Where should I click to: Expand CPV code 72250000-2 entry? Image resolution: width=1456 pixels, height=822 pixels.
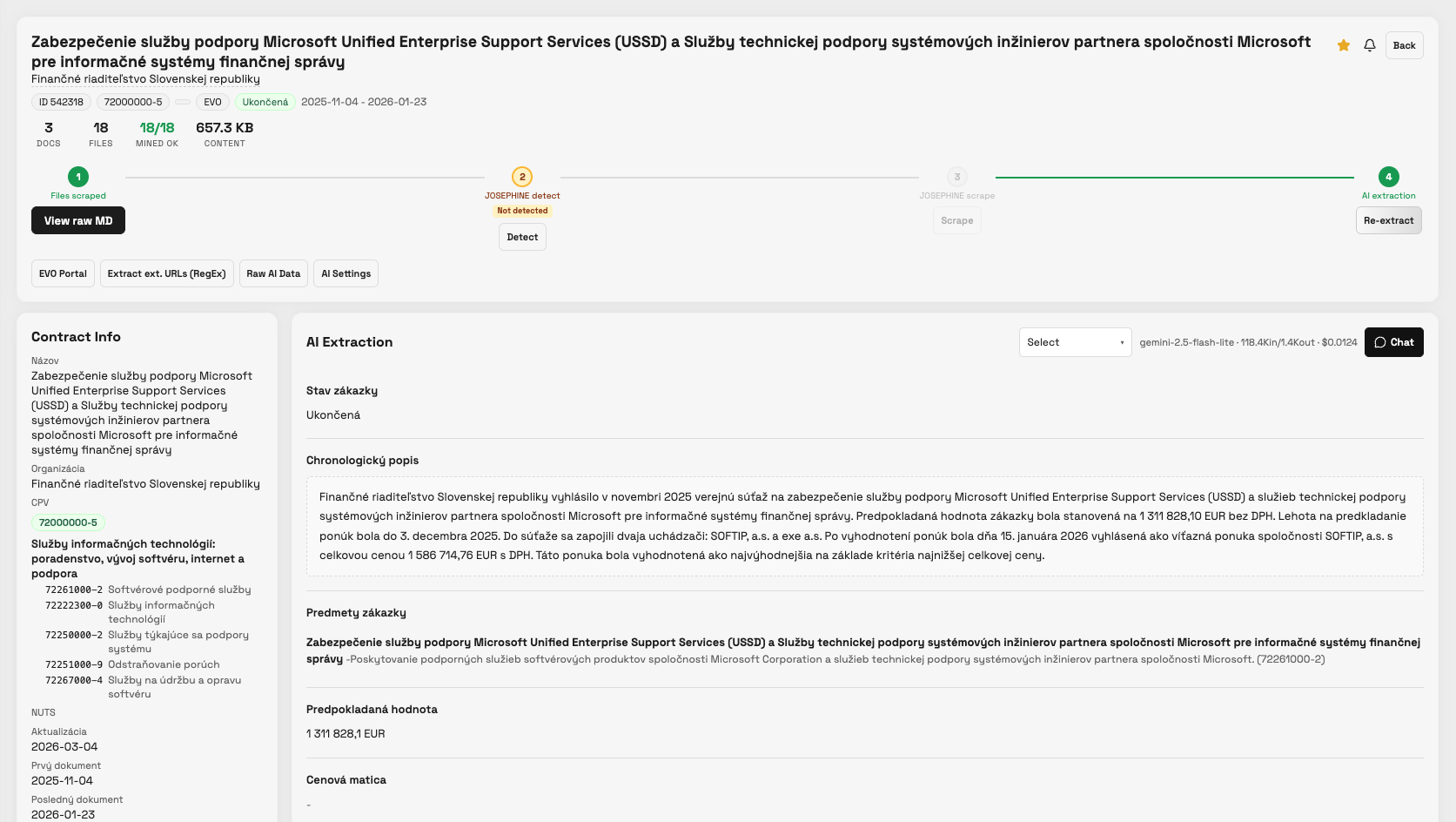(74, 635)
